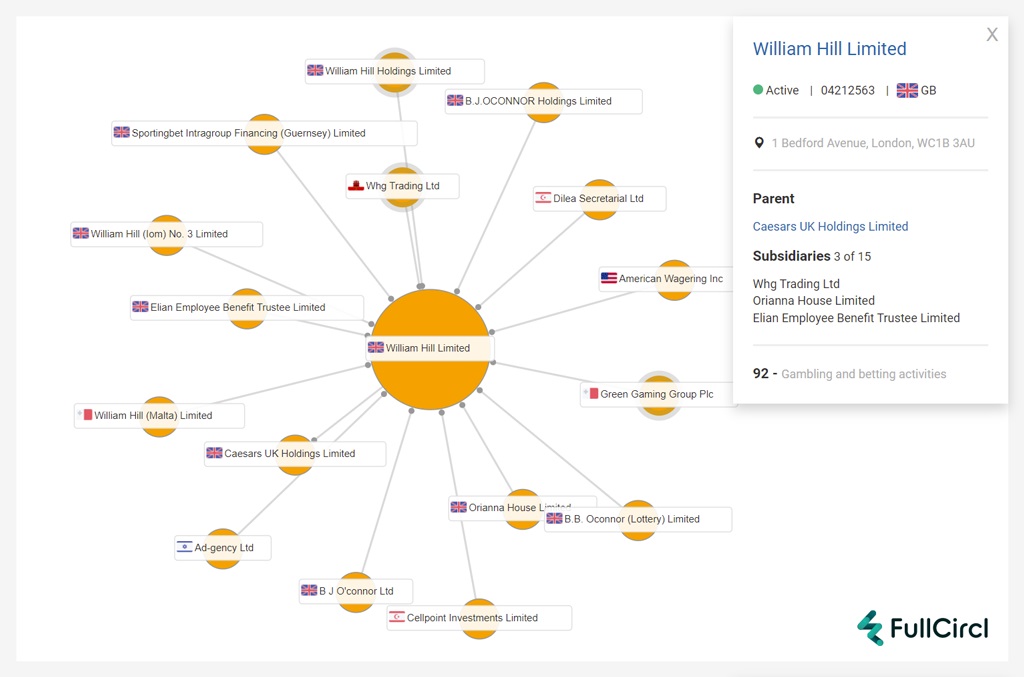This screenshot has height=677, width=1024.
Task: Click Elian Employee Benefit Trustee Limited in subsidiaries list
Action: [x=856, y=318]
